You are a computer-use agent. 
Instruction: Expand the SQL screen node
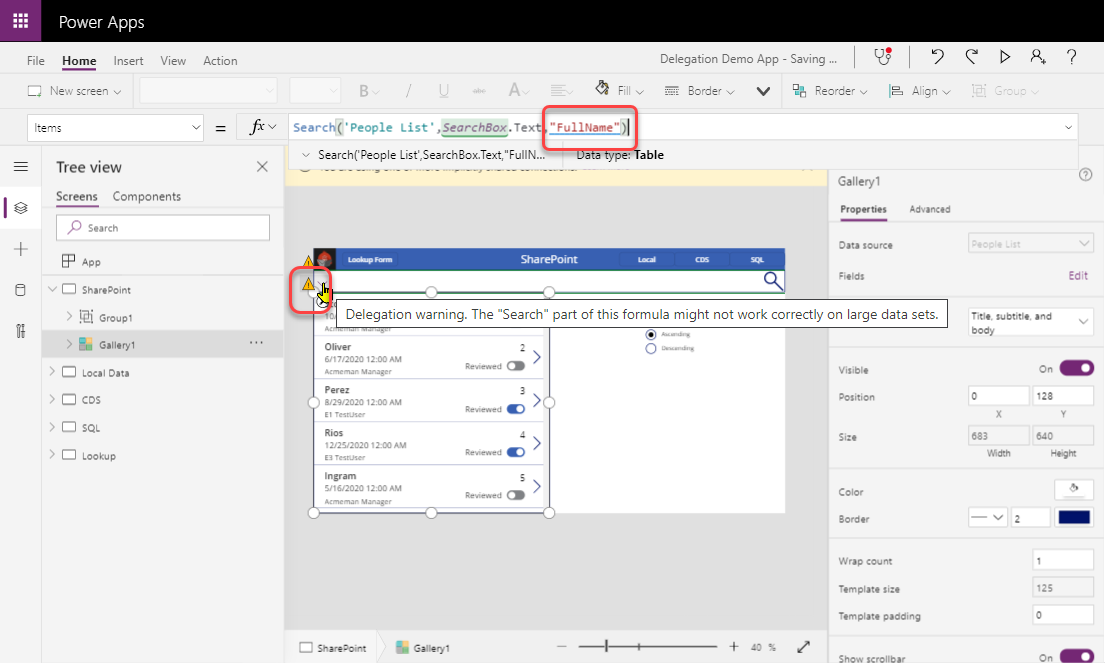click(52, 426)
